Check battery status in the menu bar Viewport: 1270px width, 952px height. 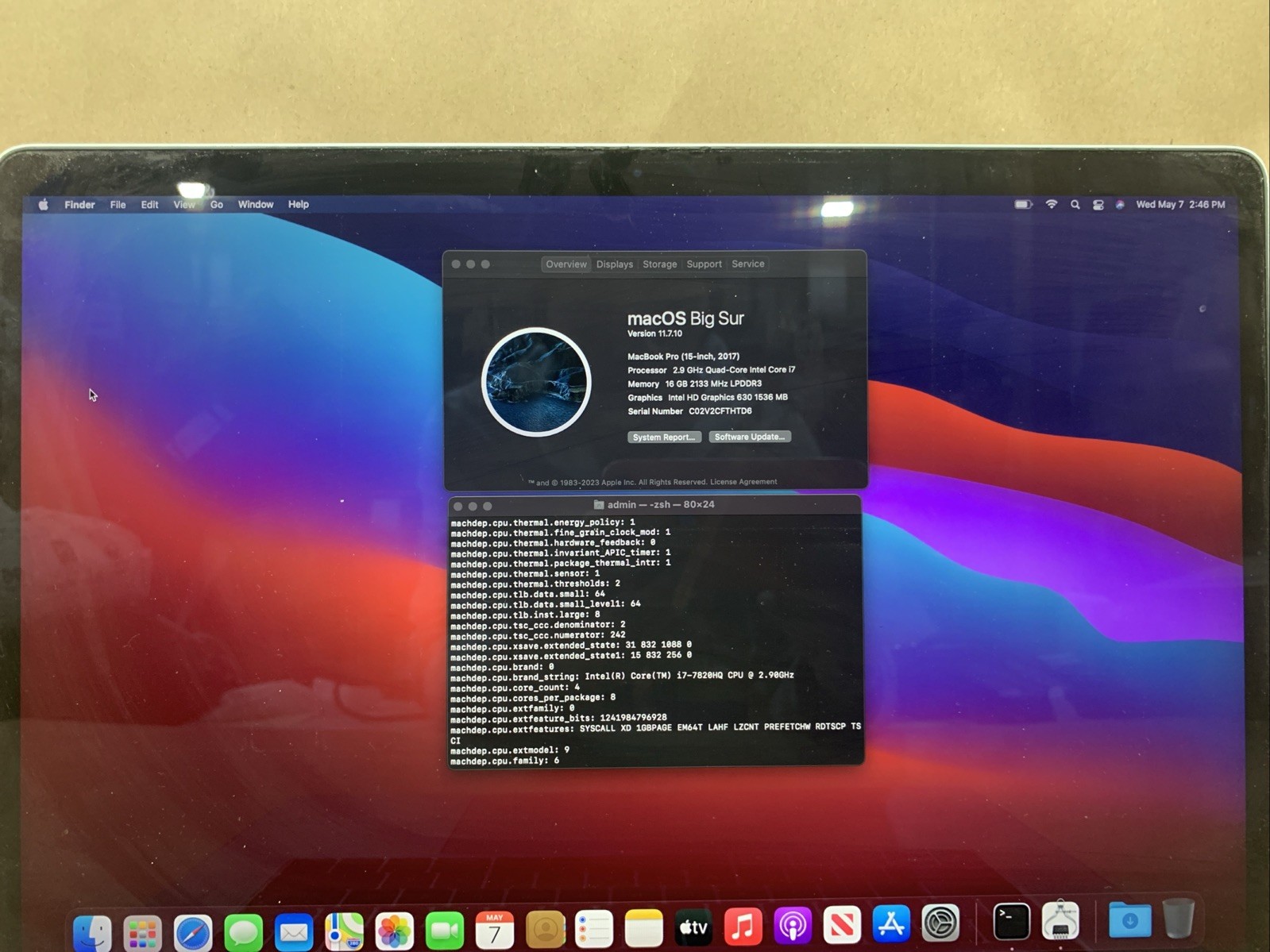coord(1024,205)
